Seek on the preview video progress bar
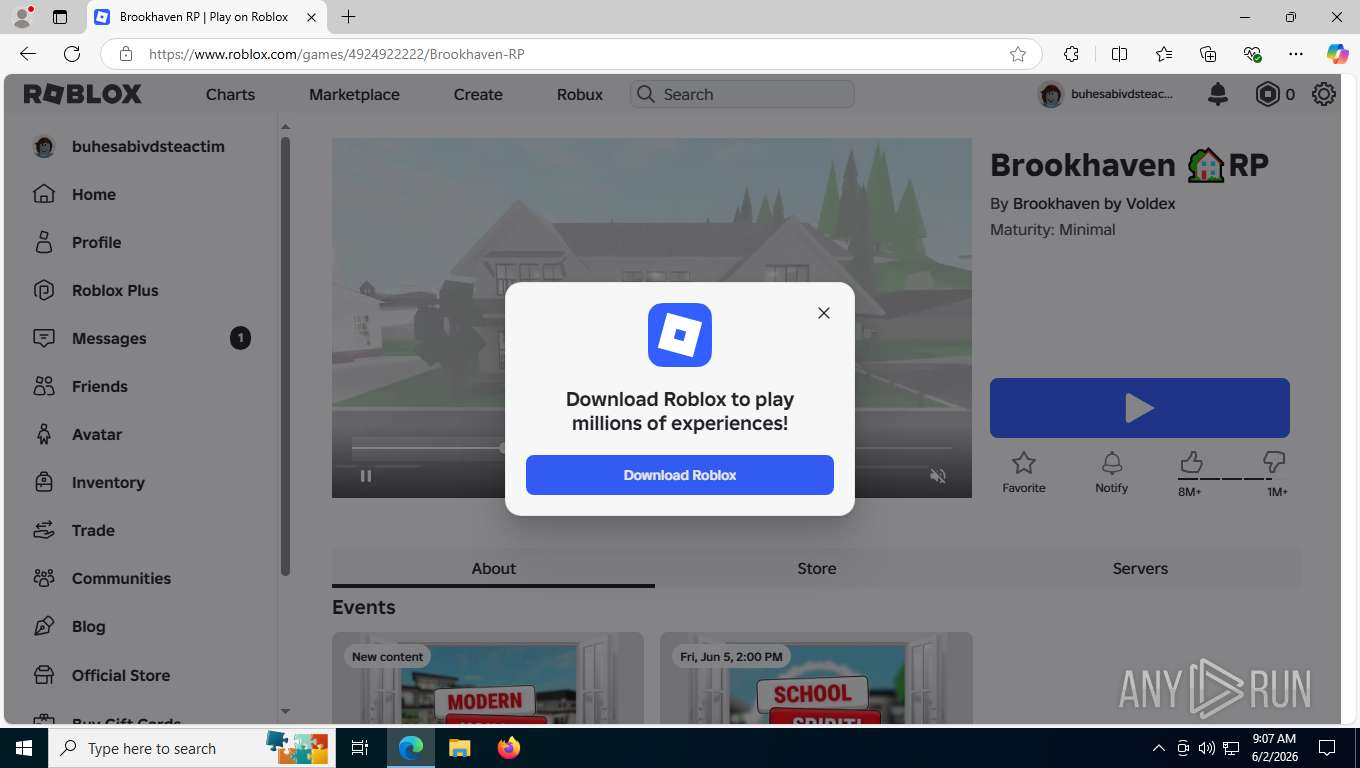The width and height of the screenshot is (1360, 768). pyautogui.click(x=651, y=448)
